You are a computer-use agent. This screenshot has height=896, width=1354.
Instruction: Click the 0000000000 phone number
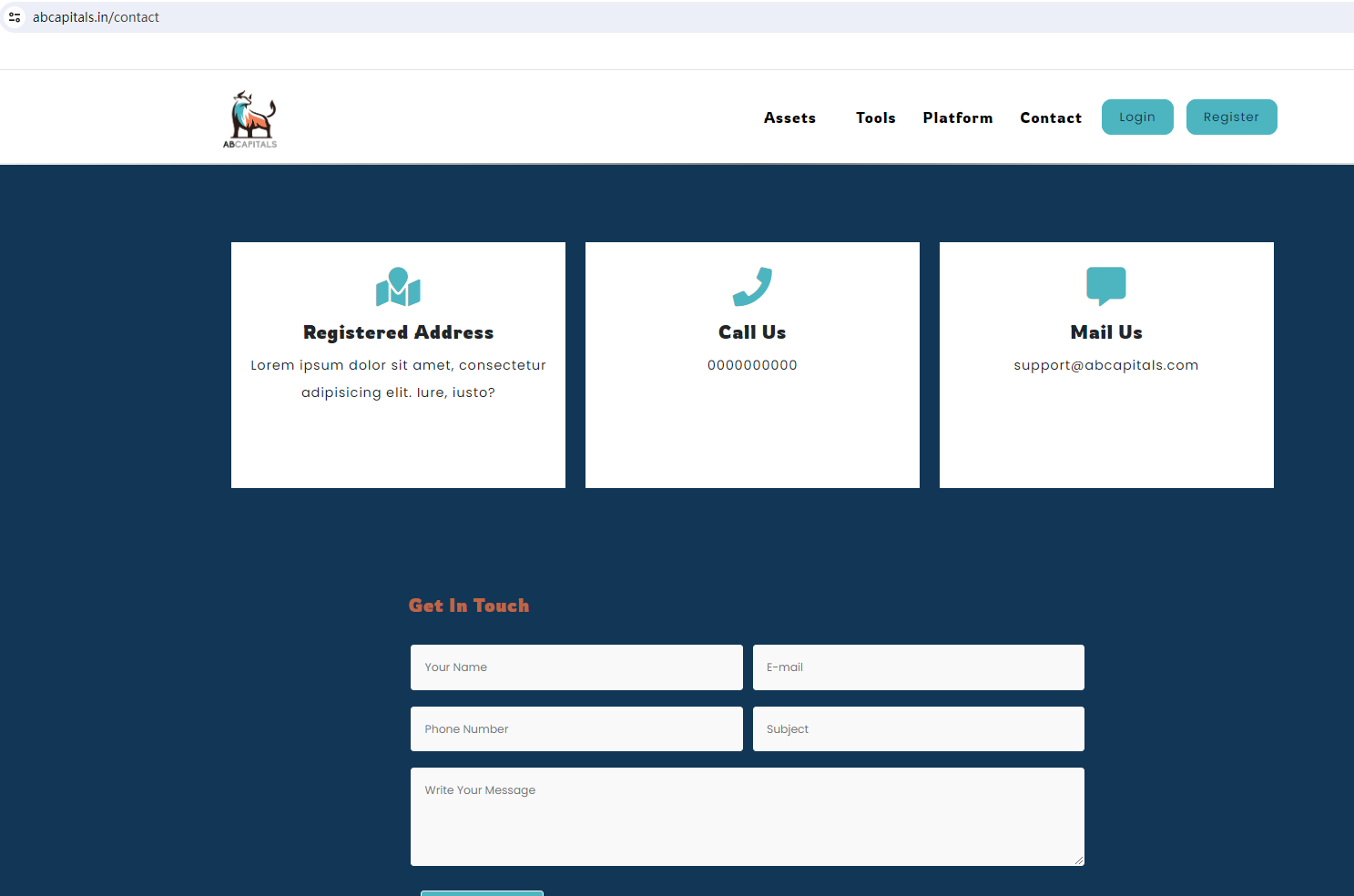tap(752, 365)
